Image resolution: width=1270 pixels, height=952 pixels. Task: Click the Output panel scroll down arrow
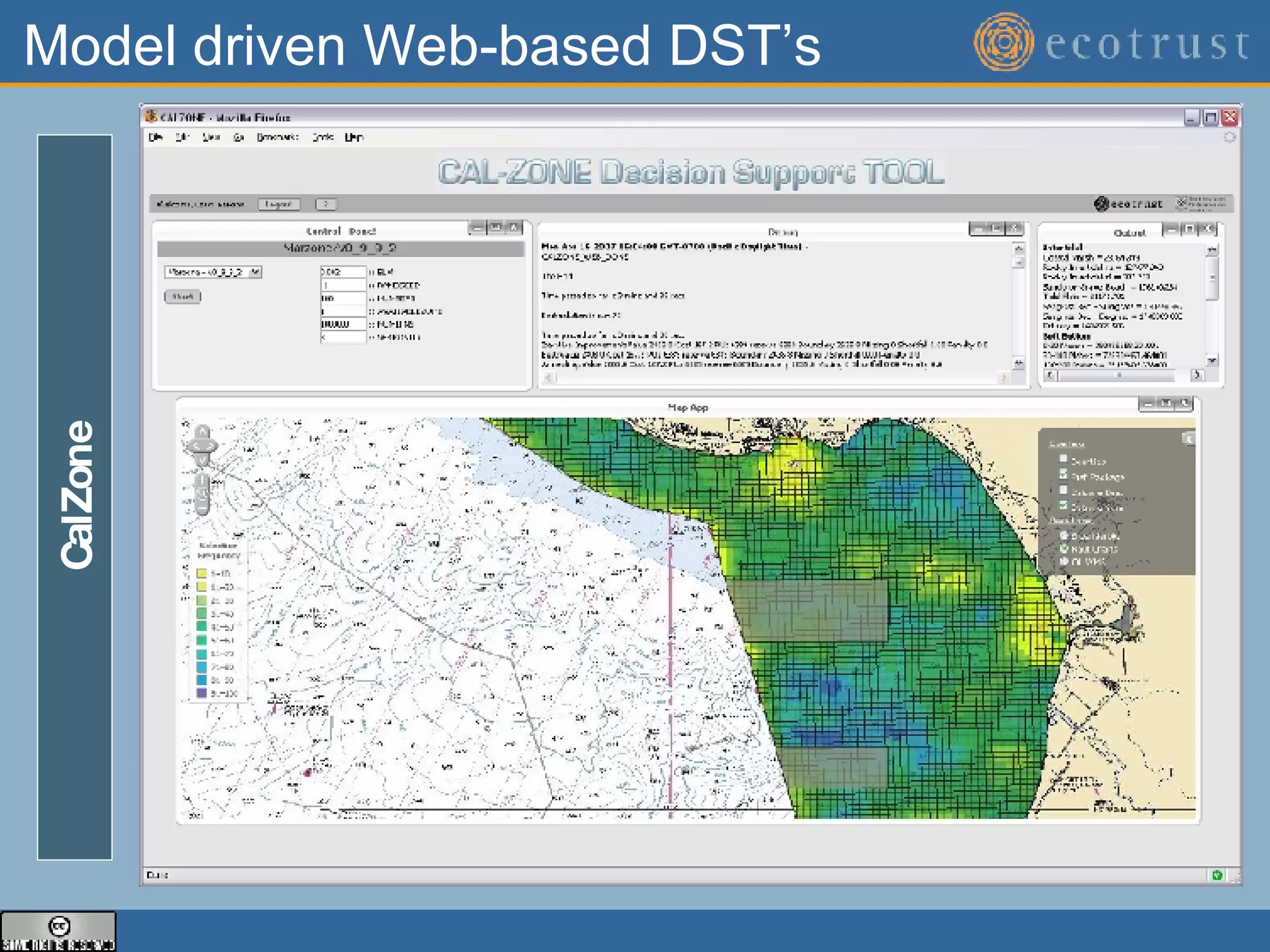pyautogui.click(x=1212, y=360)
